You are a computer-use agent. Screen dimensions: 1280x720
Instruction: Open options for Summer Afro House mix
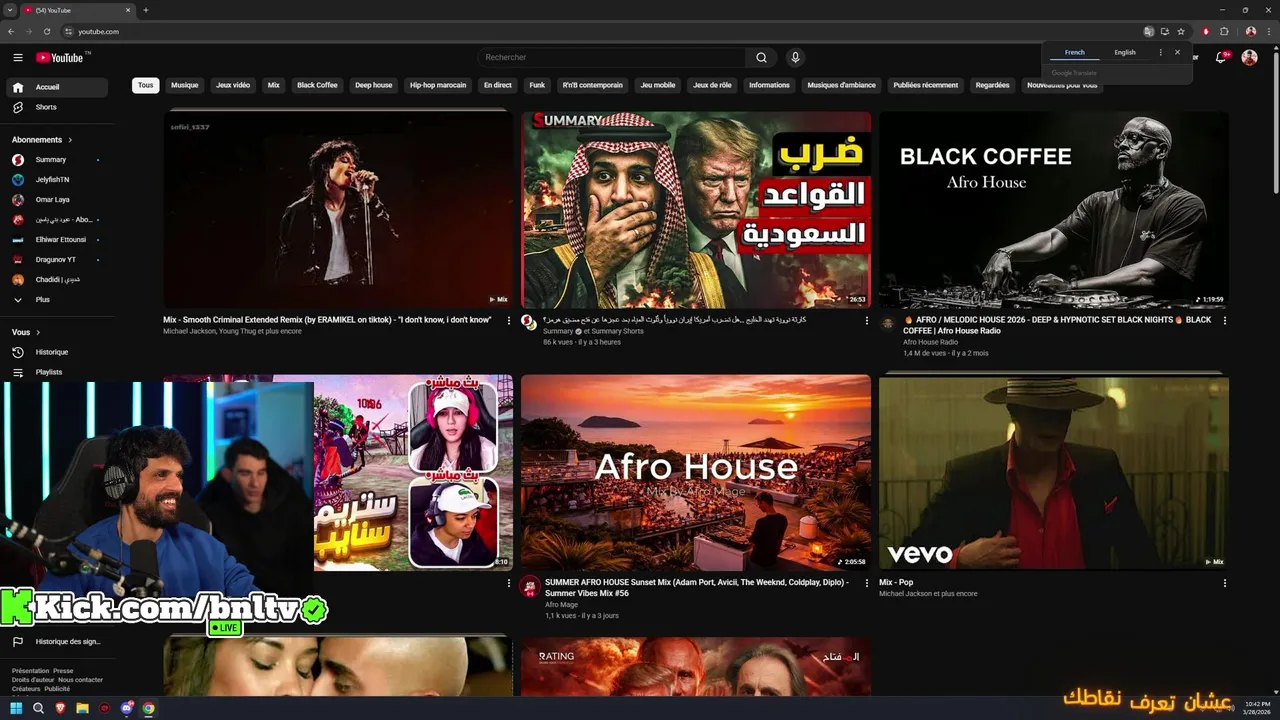pos(867,583)
